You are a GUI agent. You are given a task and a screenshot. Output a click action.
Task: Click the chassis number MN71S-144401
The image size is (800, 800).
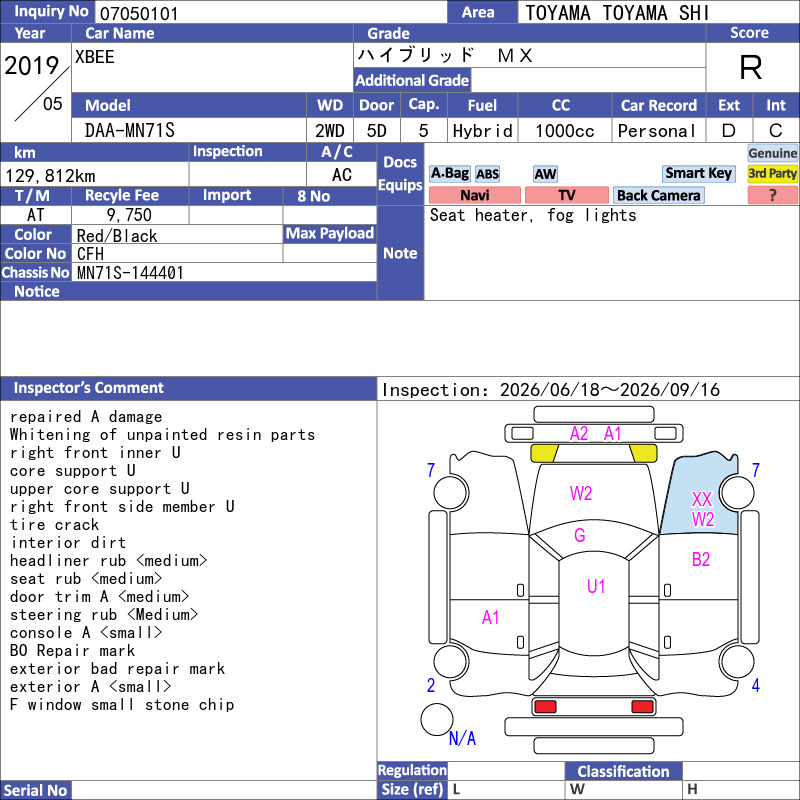[x=130, y=272]
